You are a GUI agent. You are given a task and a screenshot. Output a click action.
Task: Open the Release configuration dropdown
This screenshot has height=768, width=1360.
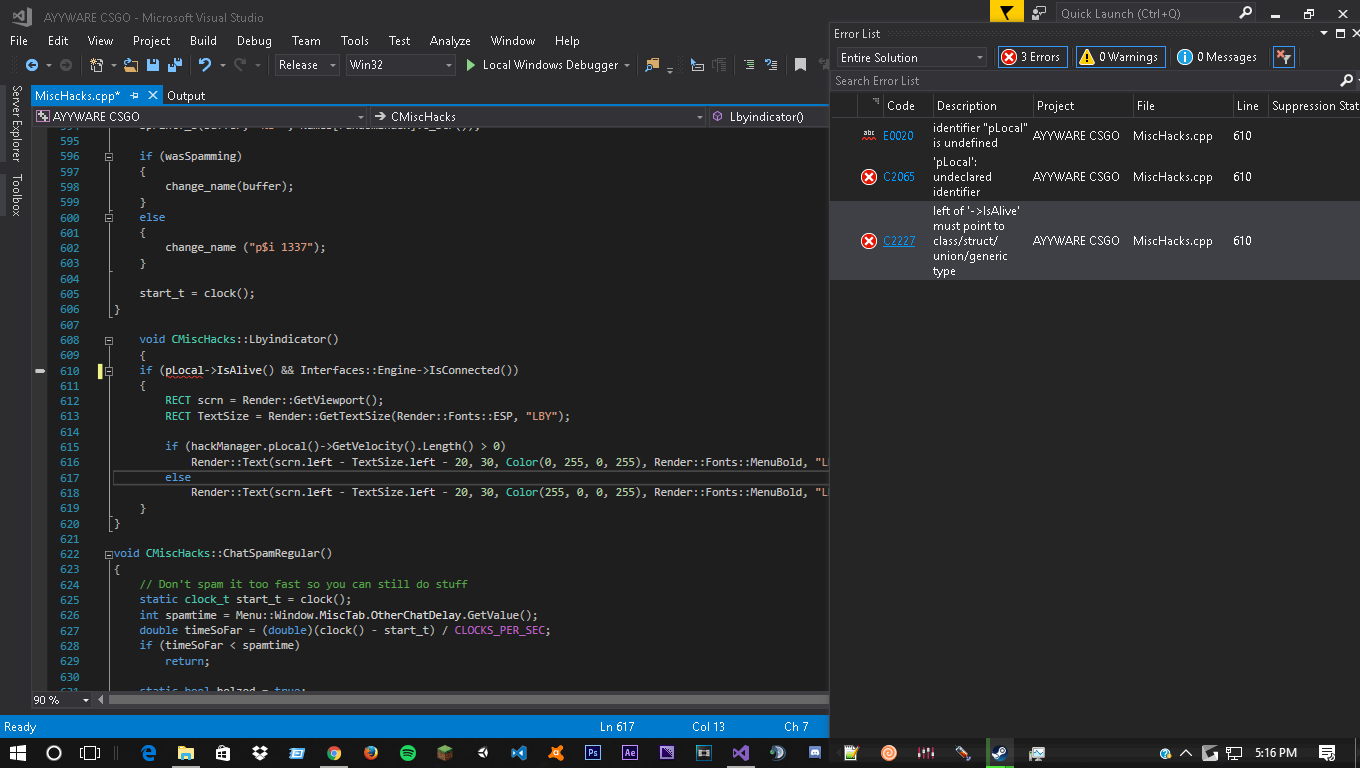pyautogui.click(x=306, y=65)
